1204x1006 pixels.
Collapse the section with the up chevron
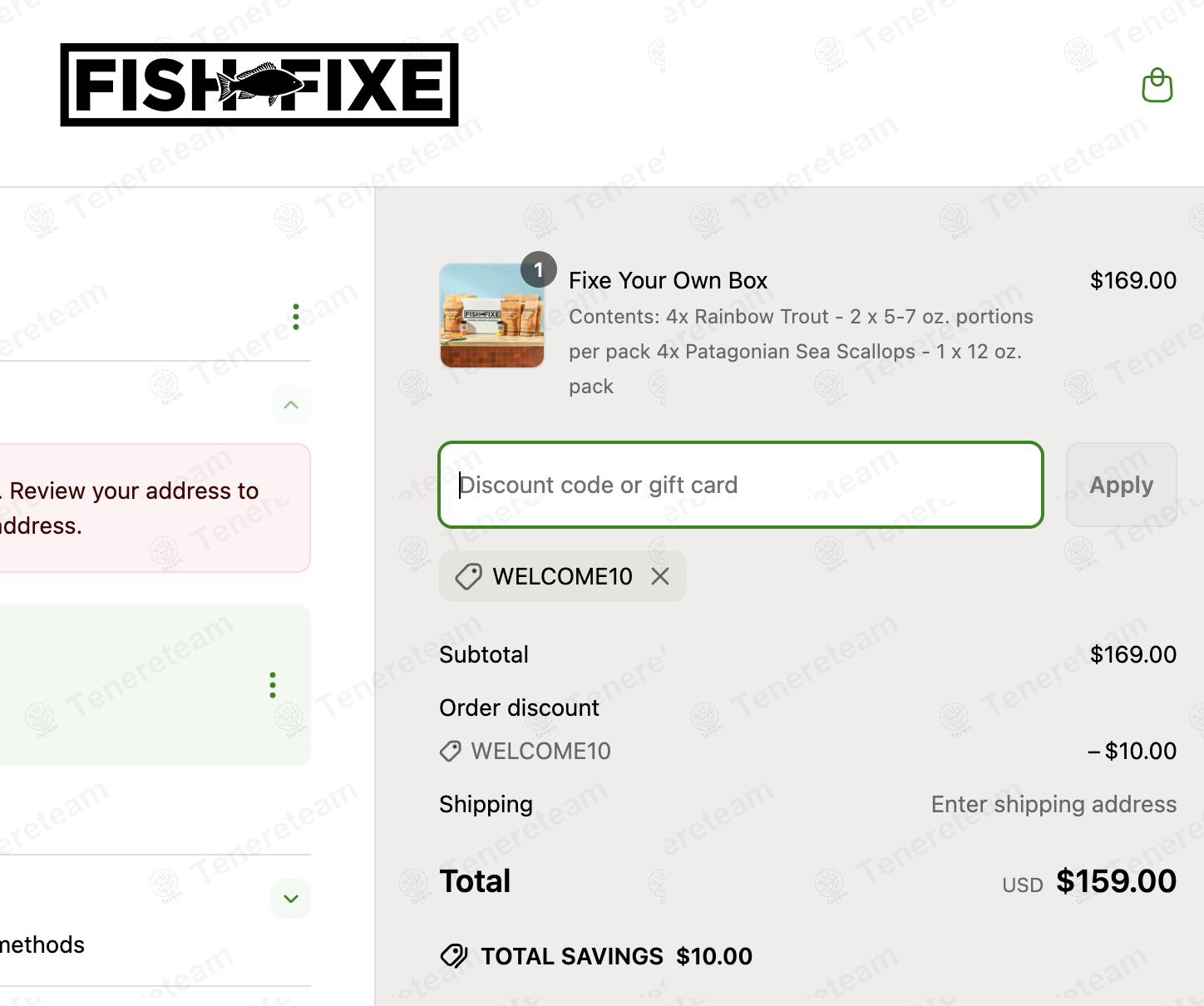291,405
